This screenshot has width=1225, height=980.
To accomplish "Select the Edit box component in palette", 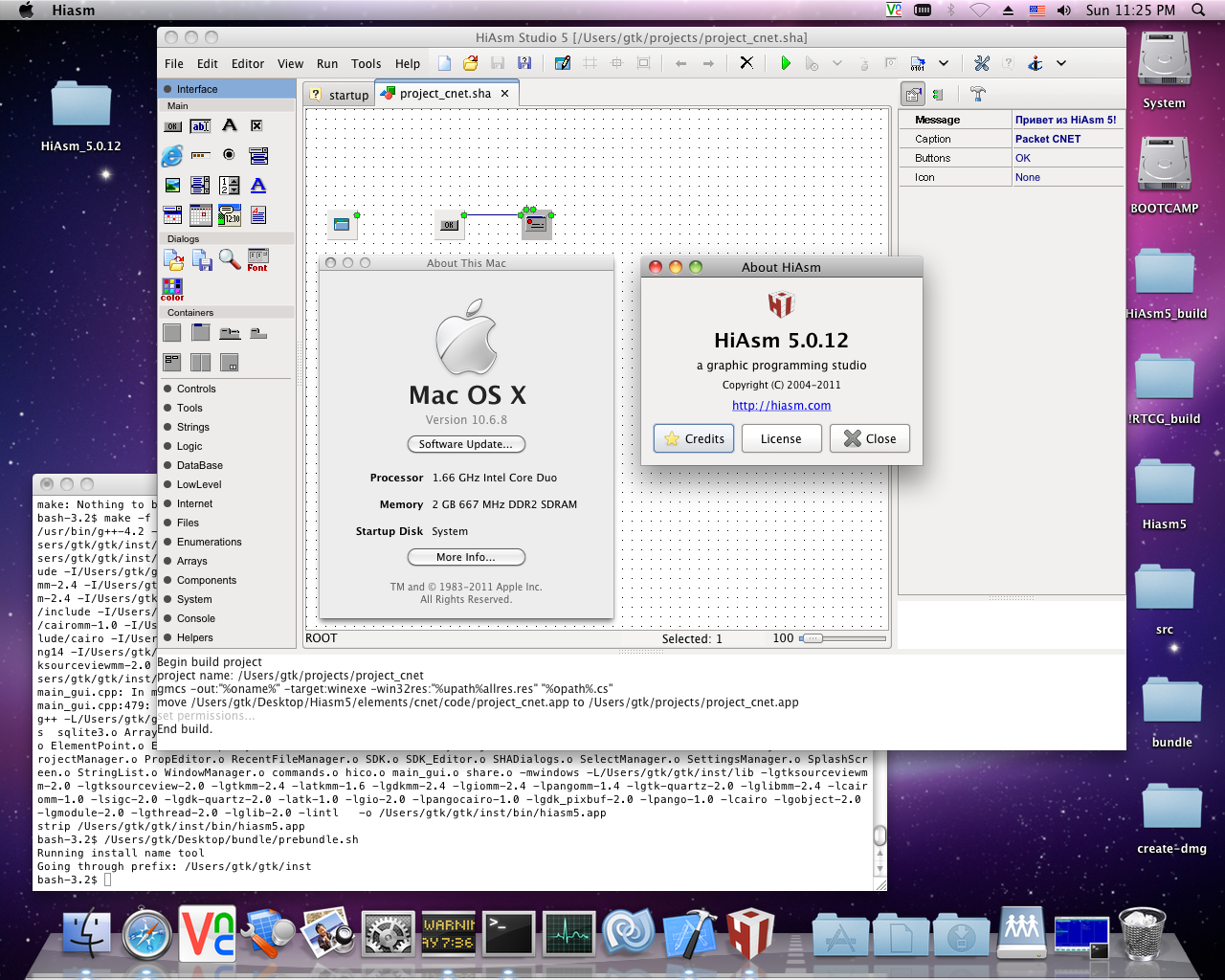I will [x=200, y=126].
